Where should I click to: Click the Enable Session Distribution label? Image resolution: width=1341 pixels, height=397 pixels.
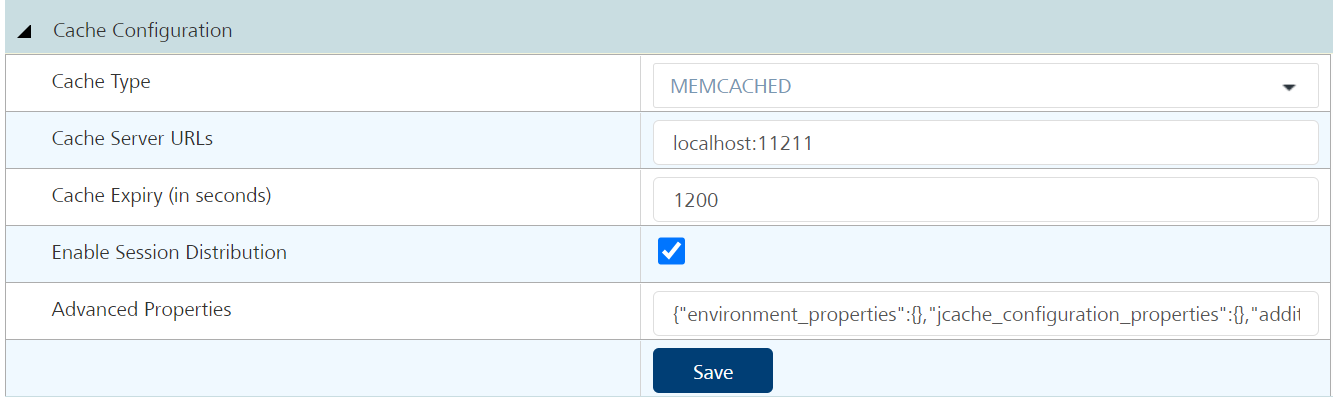169,253
